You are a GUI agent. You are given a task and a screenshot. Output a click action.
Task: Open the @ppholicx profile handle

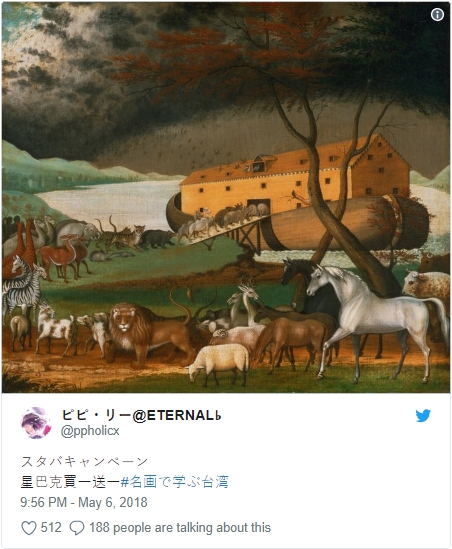[x=90, y=431]
